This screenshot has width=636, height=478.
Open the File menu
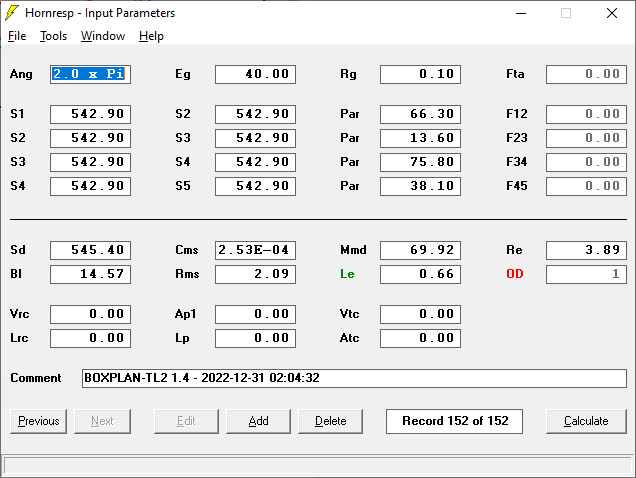click(x=17, y=36)
